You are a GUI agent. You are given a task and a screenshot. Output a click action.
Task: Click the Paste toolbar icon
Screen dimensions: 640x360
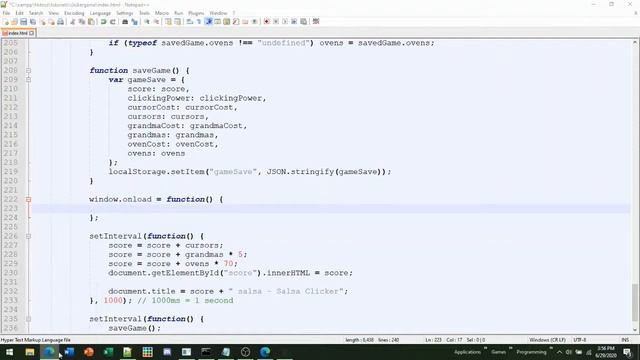click(x=91, y=22)
